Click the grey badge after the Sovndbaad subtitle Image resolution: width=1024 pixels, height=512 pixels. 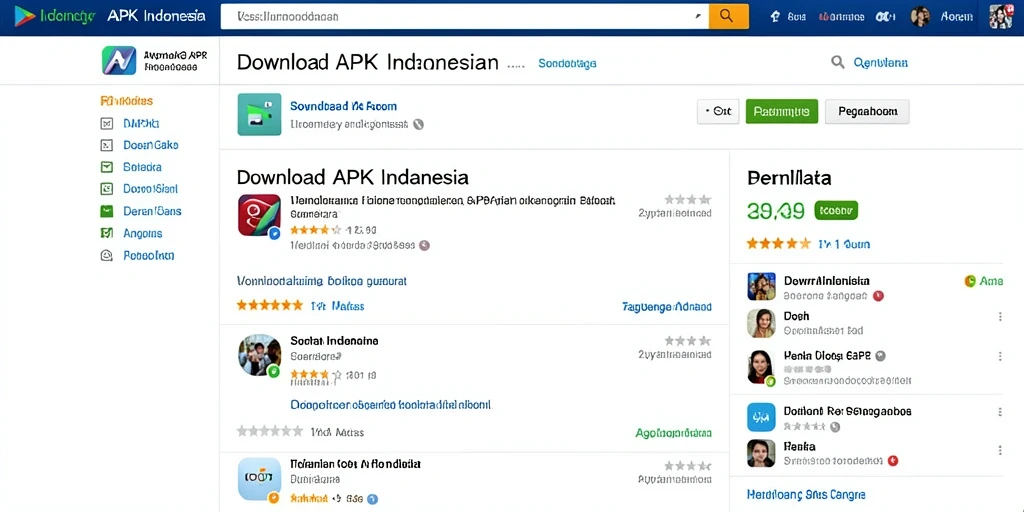coord(419,124)
